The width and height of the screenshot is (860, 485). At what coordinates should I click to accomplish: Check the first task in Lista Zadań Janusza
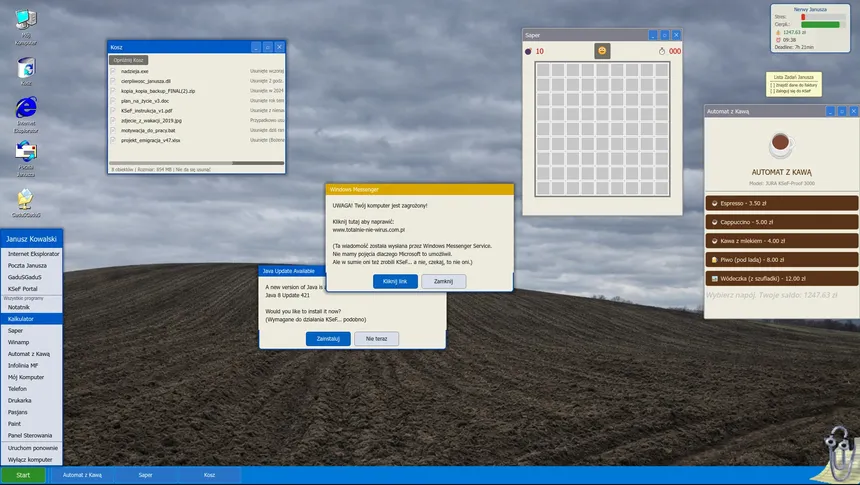point(772,85)
